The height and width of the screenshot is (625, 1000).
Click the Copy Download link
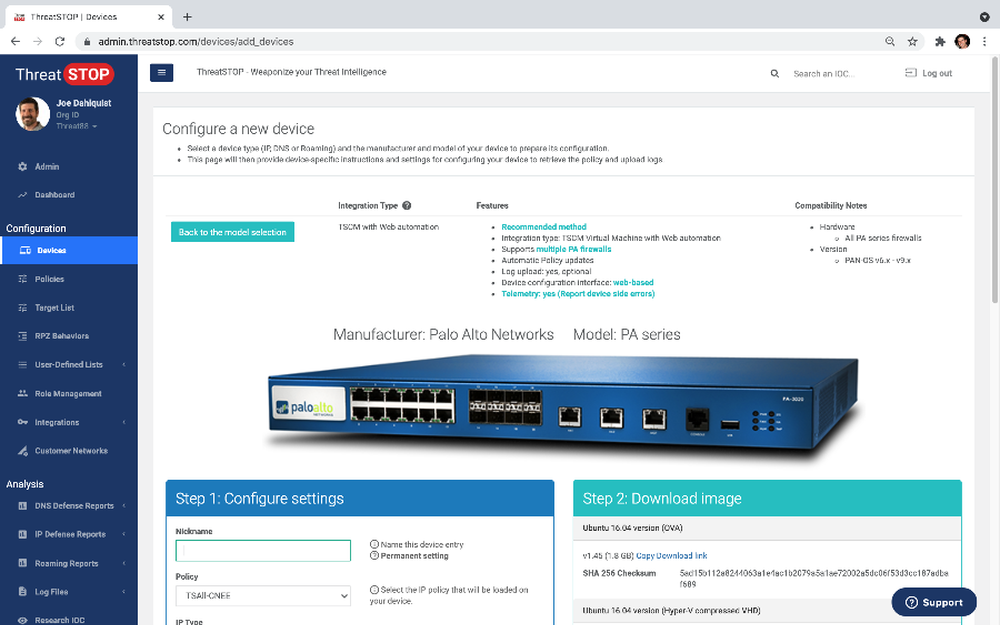(672, 555)
